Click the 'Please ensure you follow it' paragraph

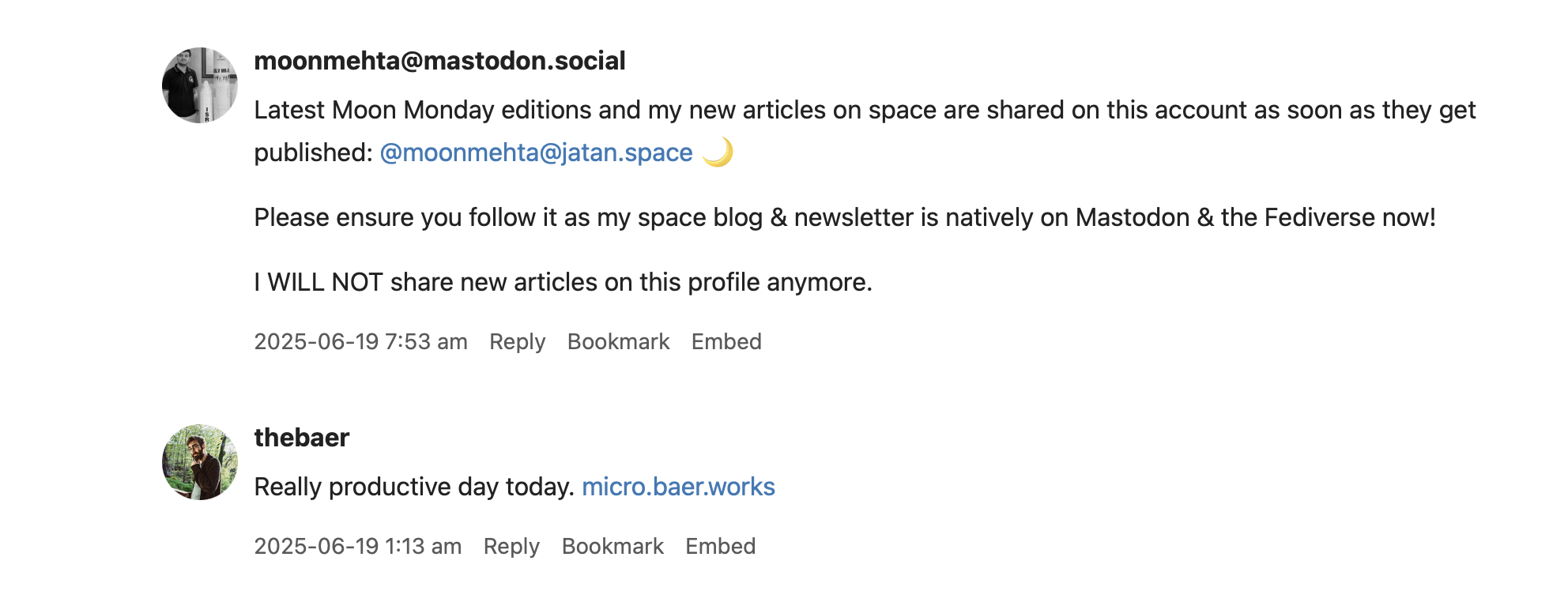[x=844, y=217]
